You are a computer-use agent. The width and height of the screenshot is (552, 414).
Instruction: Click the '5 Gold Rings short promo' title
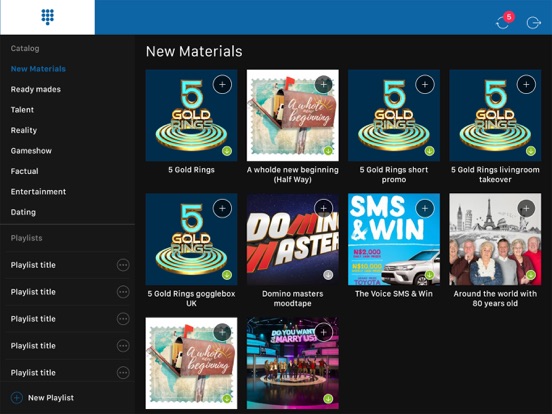coord(394,175)
